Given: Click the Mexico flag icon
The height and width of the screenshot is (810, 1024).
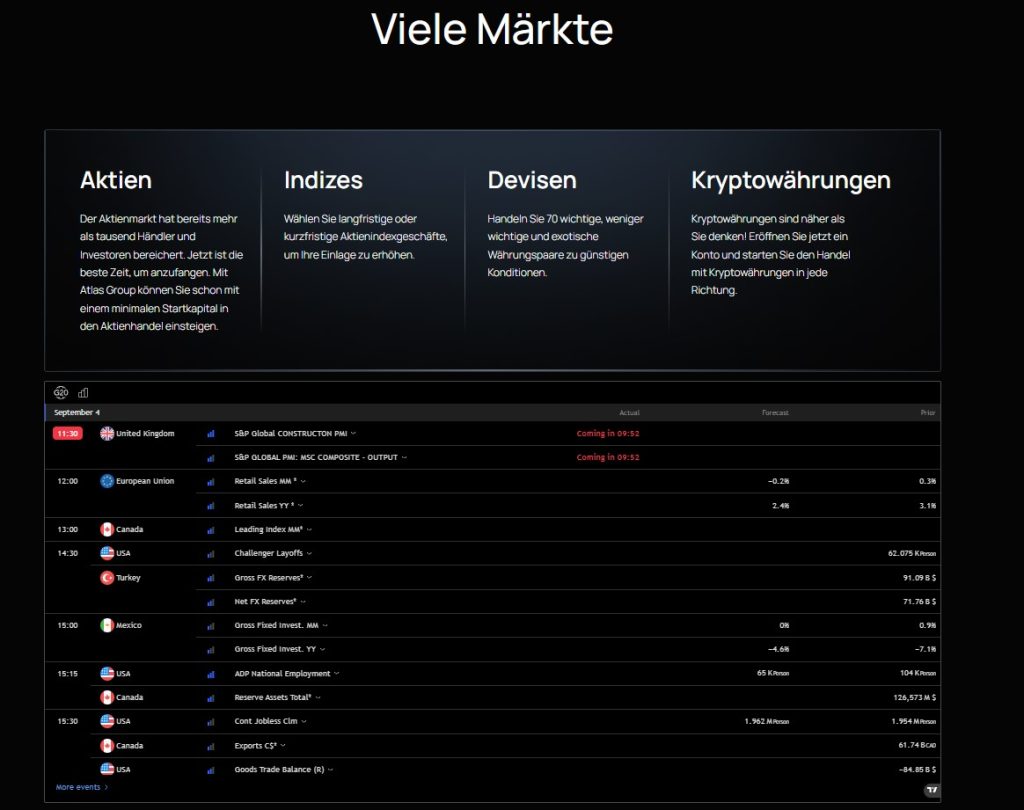Looking at the screenshot, I should tap(107, 625).
